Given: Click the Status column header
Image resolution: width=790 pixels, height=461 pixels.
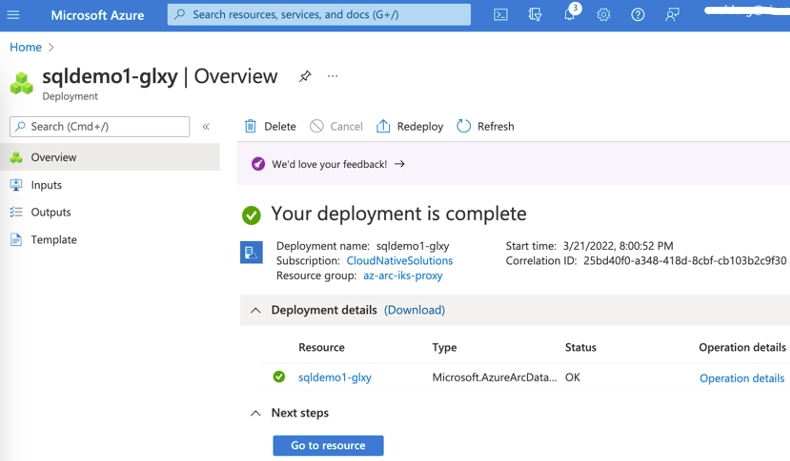Looking at the screenshot, I should (x=580, y=347).
